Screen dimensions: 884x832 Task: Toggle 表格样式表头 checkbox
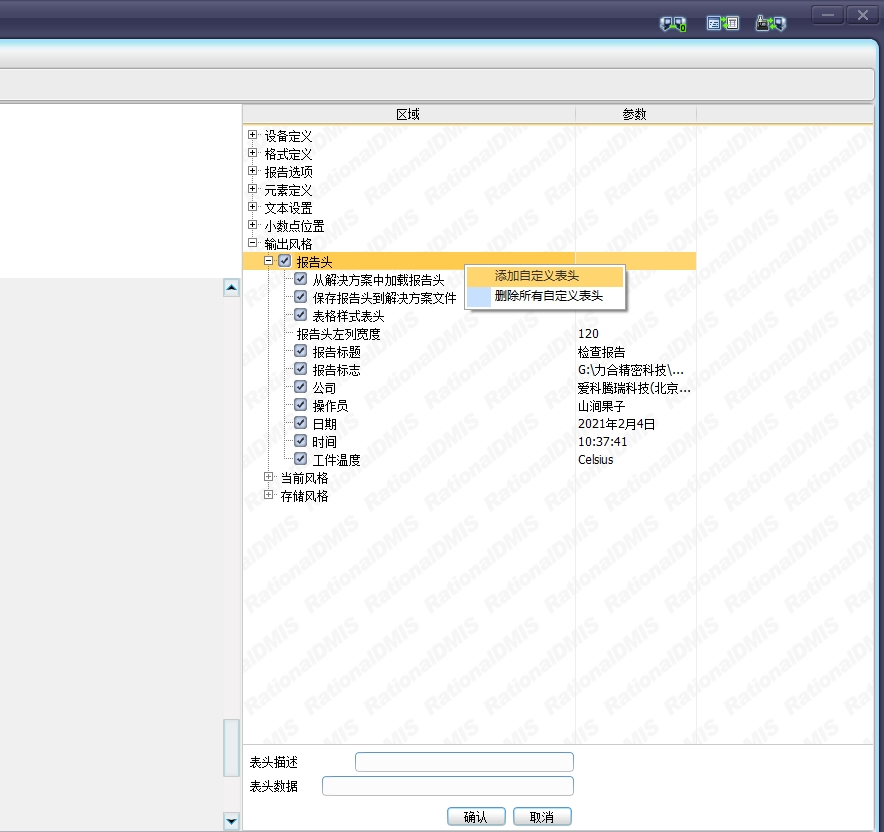300,315
